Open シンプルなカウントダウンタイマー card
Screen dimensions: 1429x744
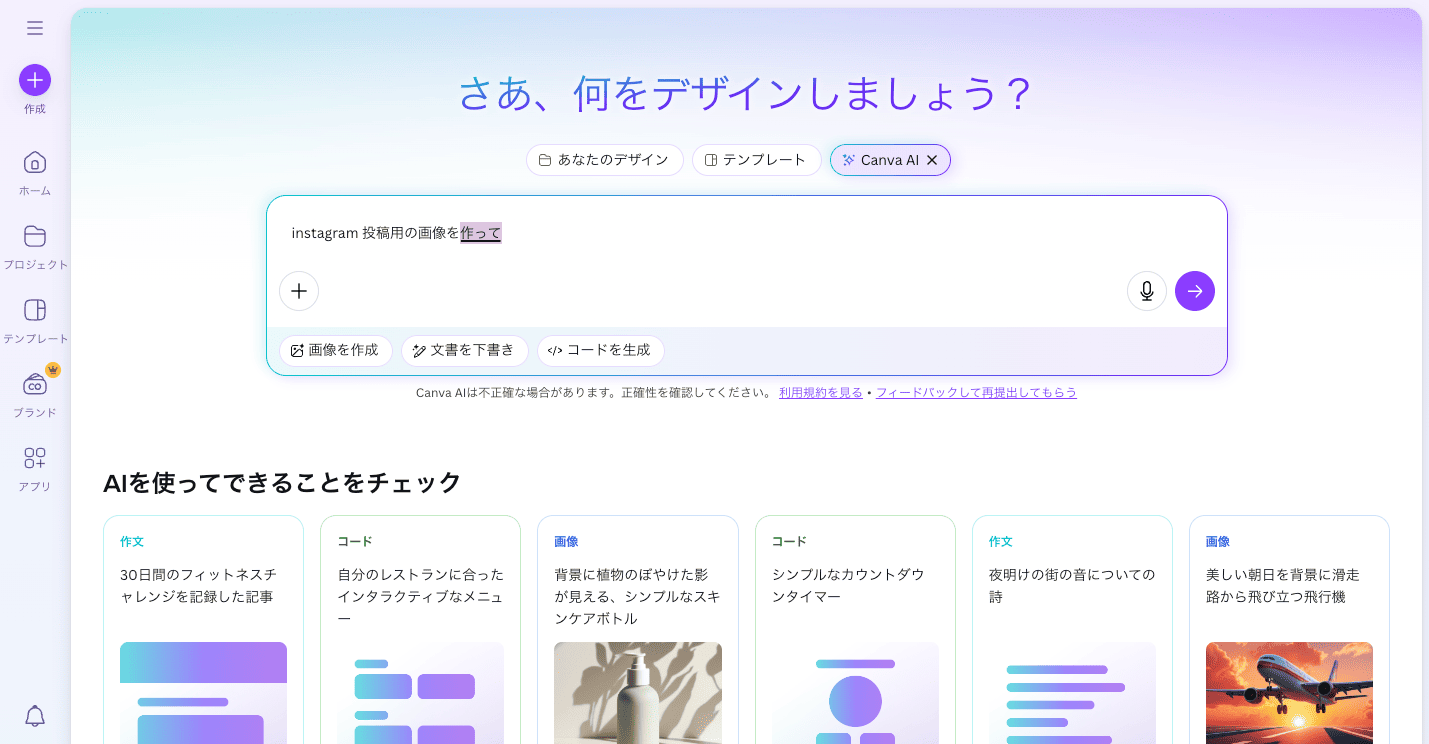(855, 630)
